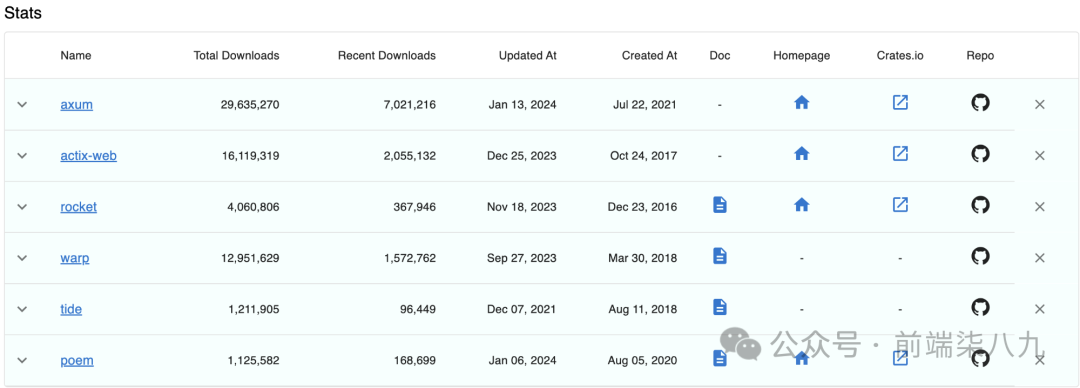Image resolution: width=1080 pixels, height=388 pixels.
Task: Open the axum Crates.io external link icon
Action: click(x=900, y=103)
